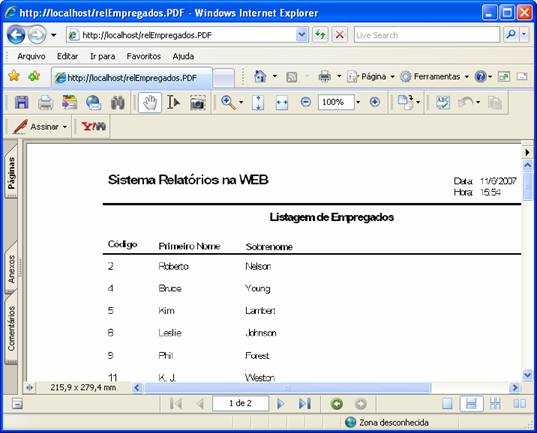Click the Fit Width icon

coord(282,102)
